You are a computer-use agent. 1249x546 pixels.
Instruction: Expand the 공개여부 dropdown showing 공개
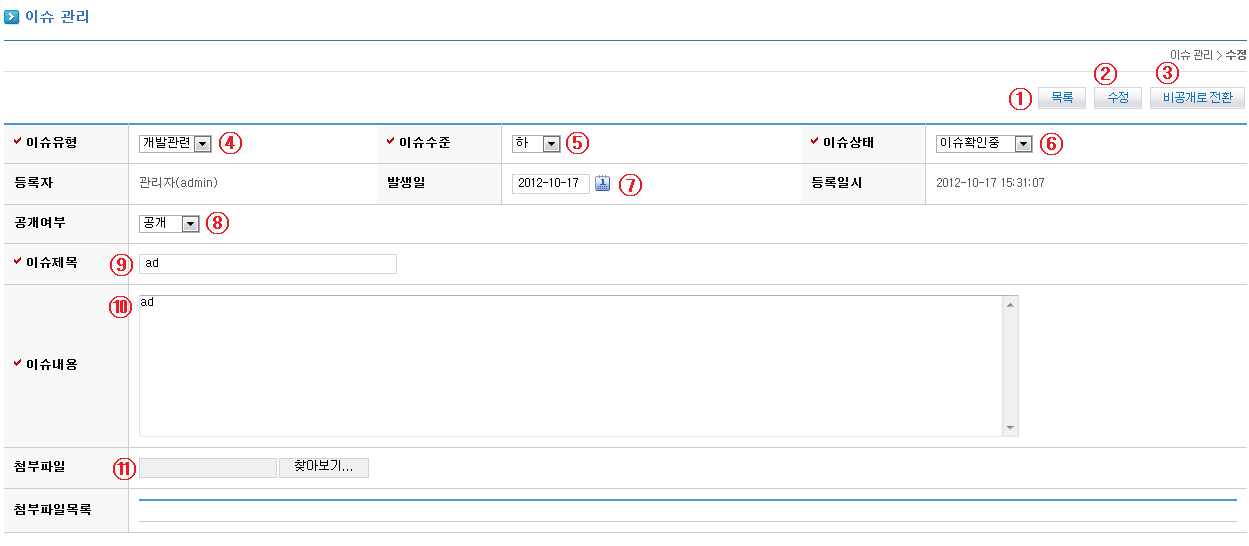tap(170, 224)
